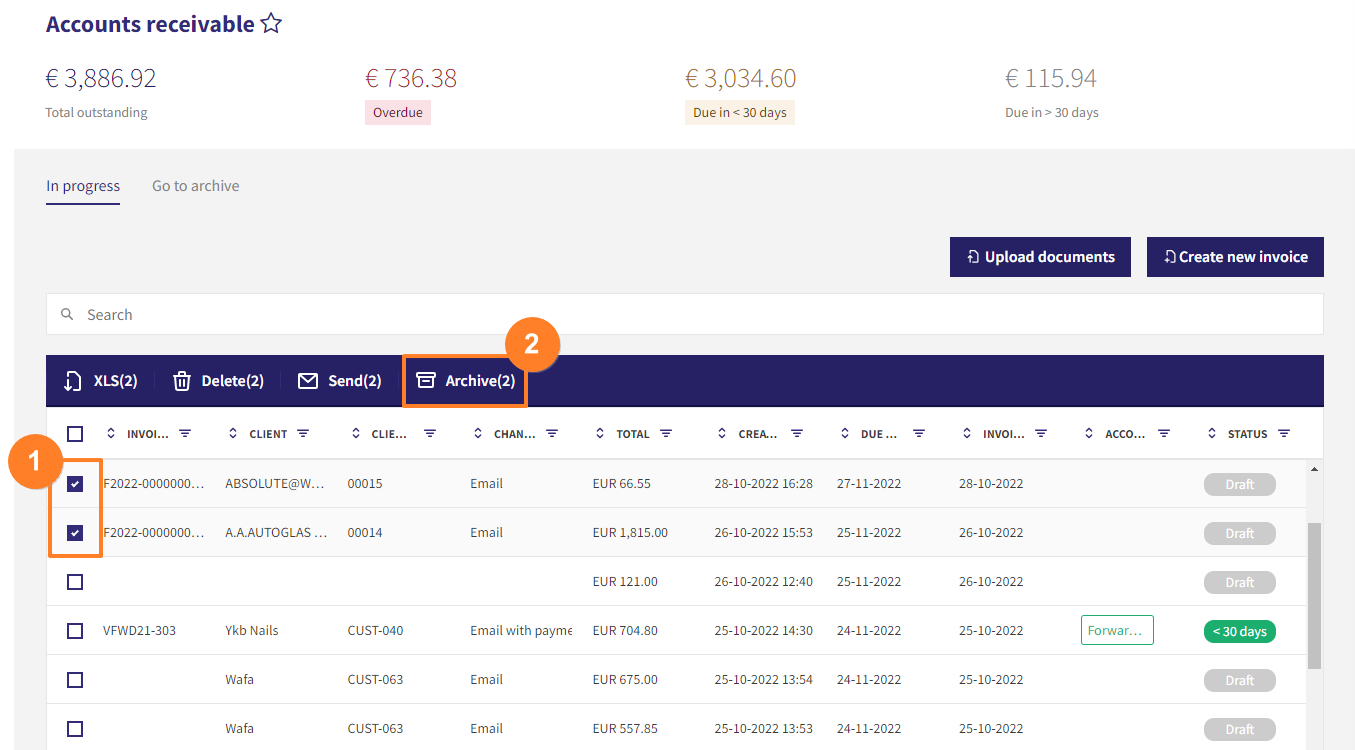Uncheck the ABSOLUTE@W invoice row checkbox
1355x750 pixels.
[75, 484]
